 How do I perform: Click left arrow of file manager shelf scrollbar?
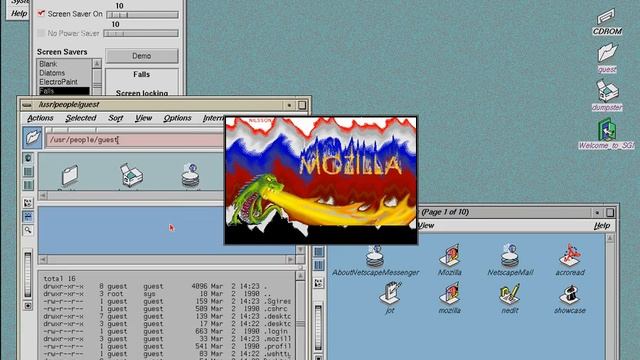43,196
